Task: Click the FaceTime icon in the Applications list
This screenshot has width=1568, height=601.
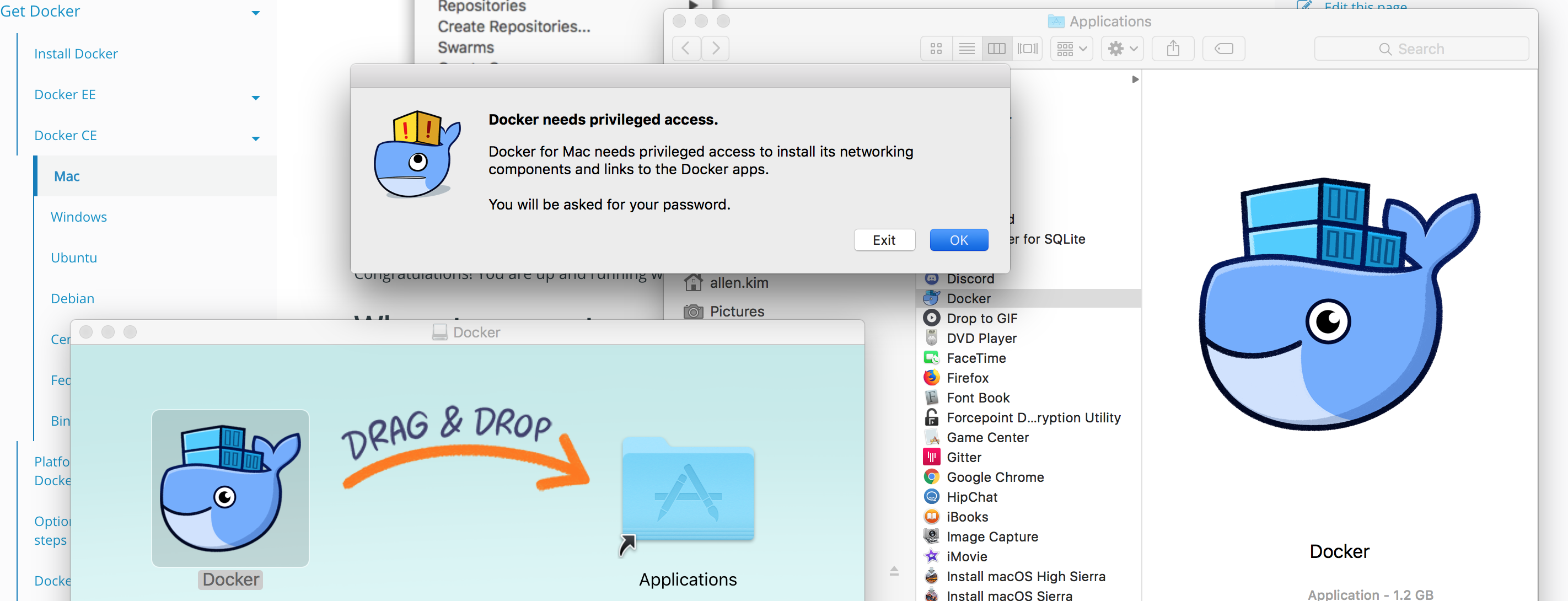Action: [931, 358]
